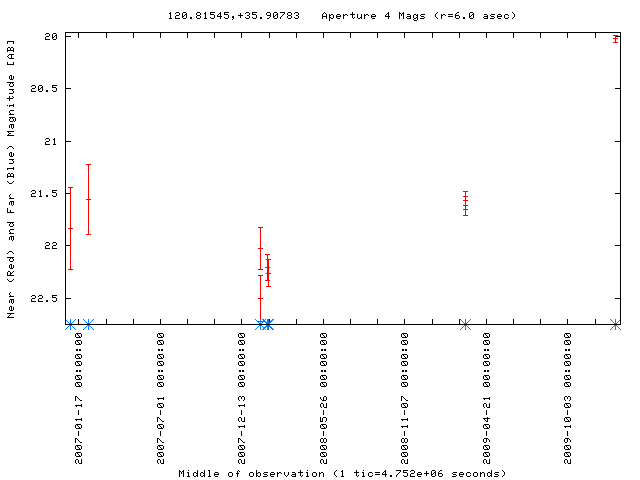Select the red error-bar cluster near magnitude 21.6
Image resolution: width=640 pixels, height=480 pixels.
465,203
